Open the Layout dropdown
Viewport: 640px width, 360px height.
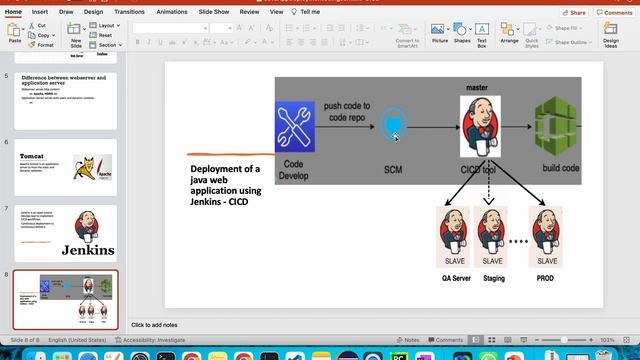click(105, 25)
